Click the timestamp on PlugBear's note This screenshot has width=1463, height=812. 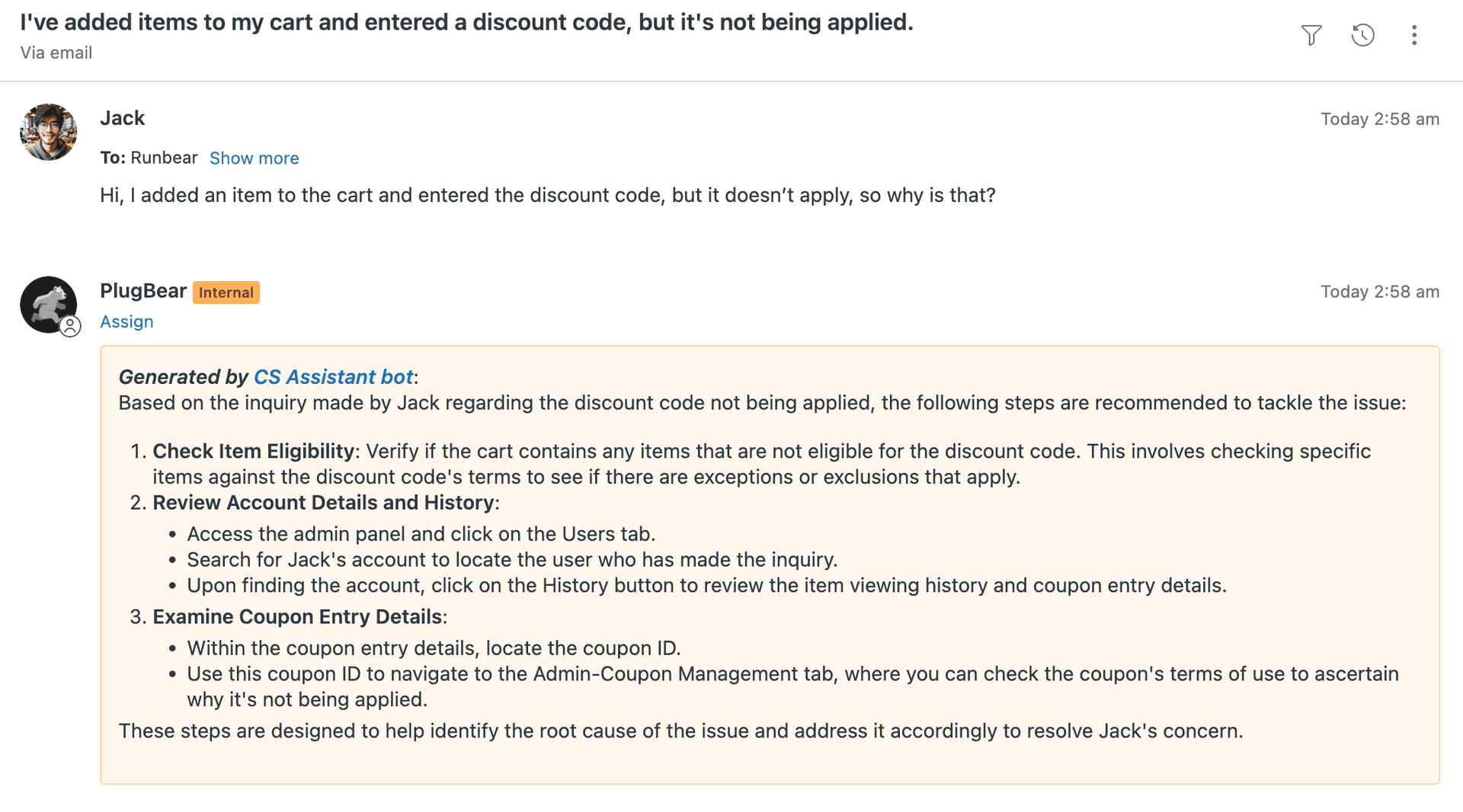click(x=1379, y=292)
